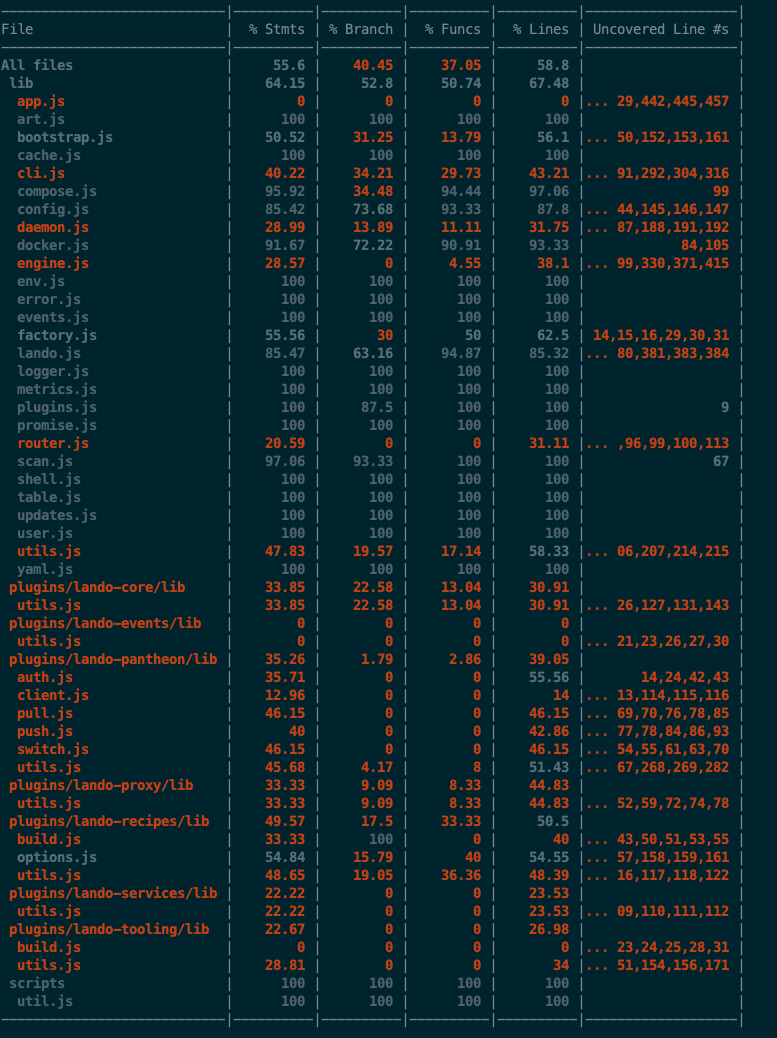
Task: Select the engine.js file name
Action: coord(53,263)
